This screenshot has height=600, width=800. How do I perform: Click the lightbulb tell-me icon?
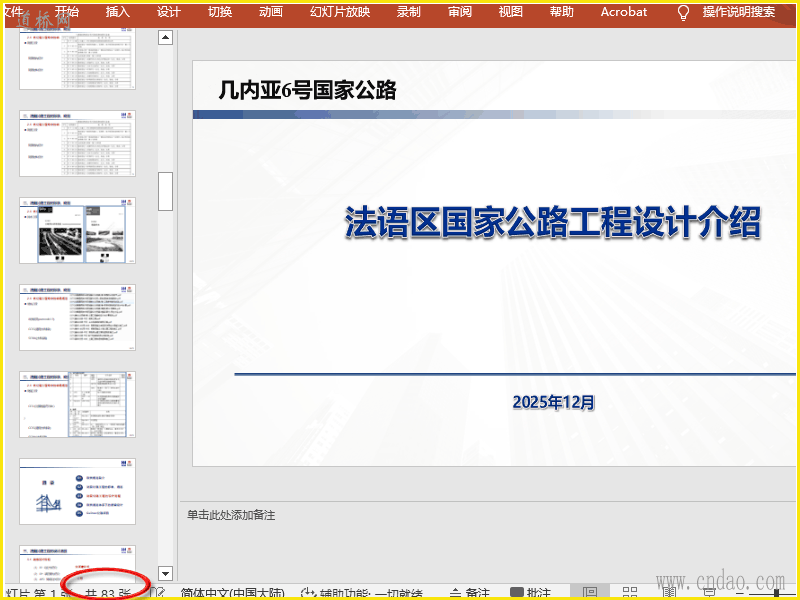click(683, 12)
